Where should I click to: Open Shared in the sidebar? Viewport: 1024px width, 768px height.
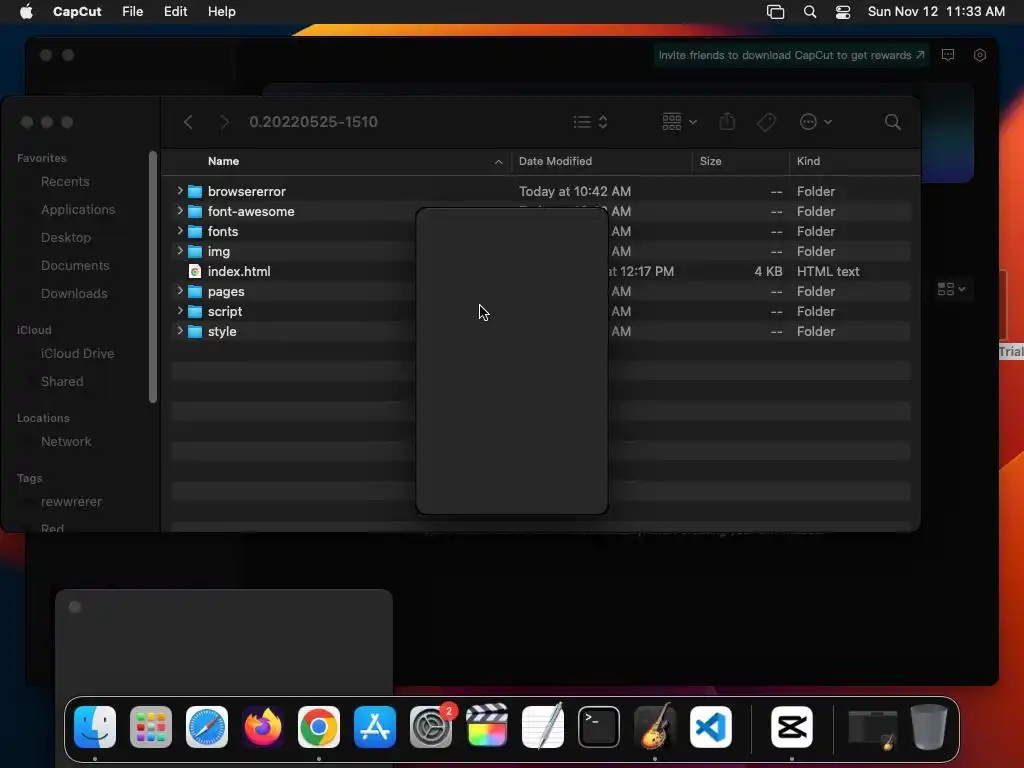62,381
